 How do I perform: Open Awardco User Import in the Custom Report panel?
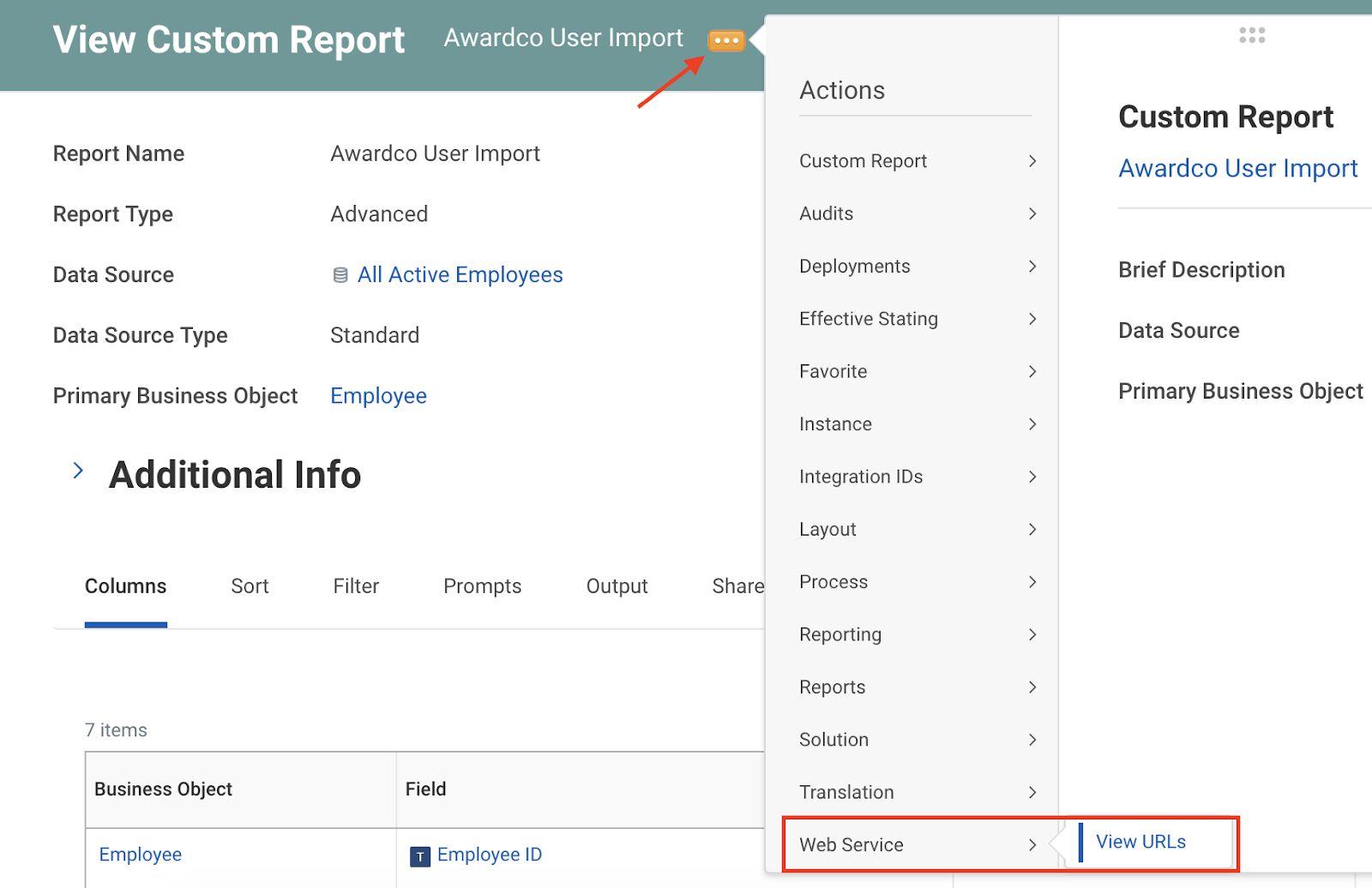(x=1238, y=168)
